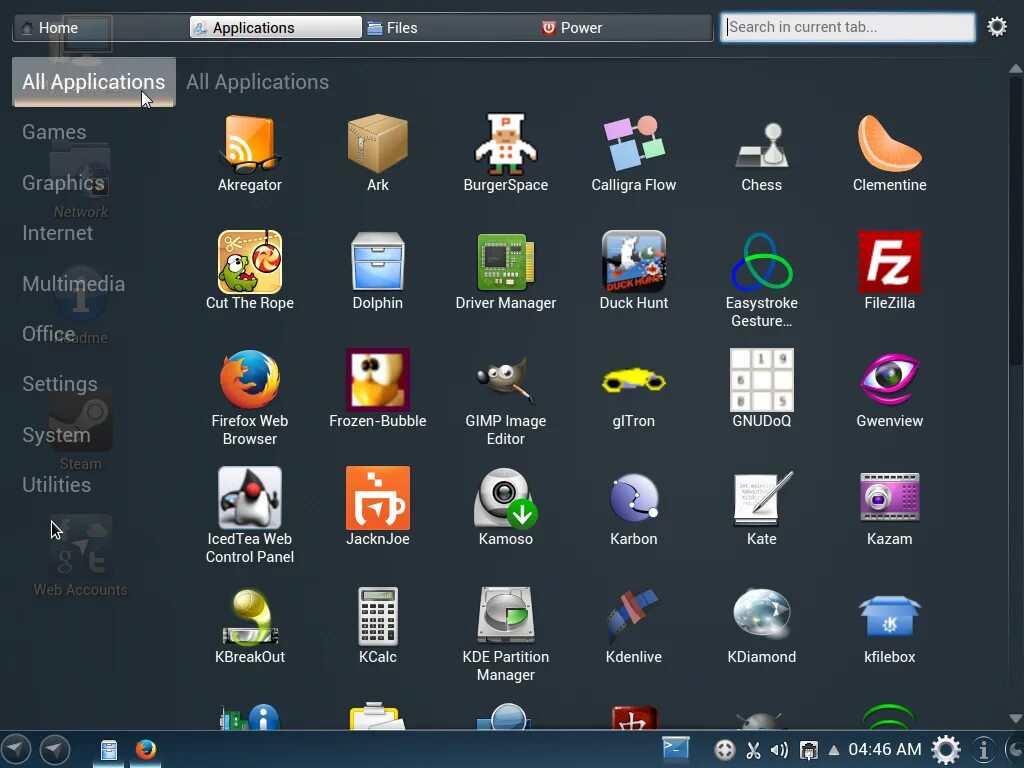Show the Utilities category

pos(56,485)
